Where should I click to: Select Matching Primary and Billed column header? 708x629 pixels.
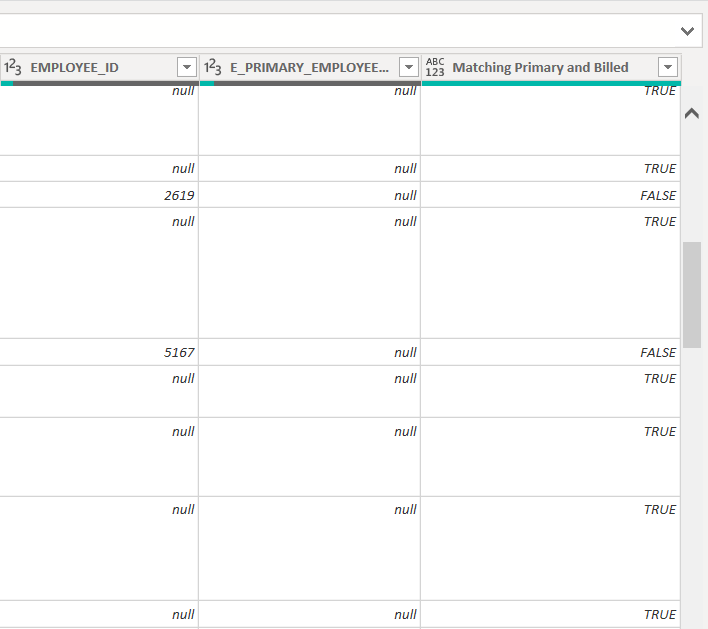(x=550, y=67)
